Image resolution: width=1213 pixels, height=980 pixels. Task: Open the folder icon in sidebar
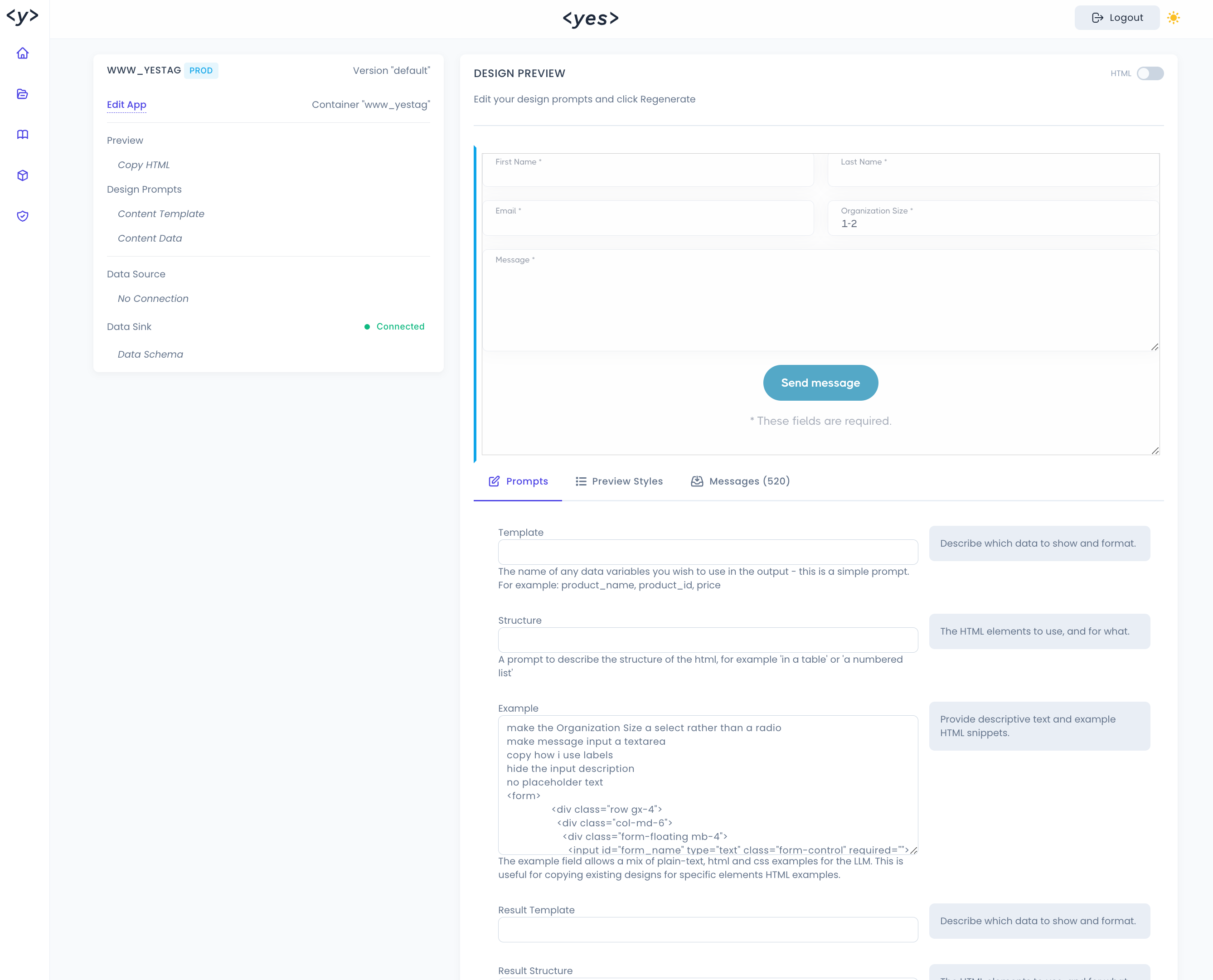tap(23, 94)
